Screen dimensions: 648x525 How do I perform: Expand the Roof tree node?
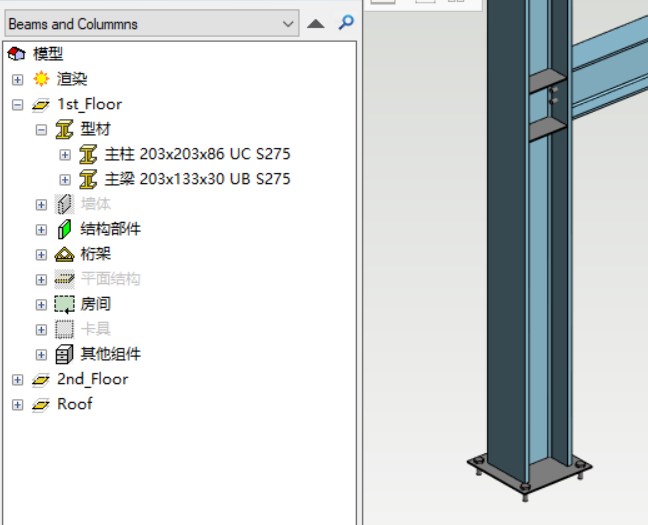pos(17,405)
